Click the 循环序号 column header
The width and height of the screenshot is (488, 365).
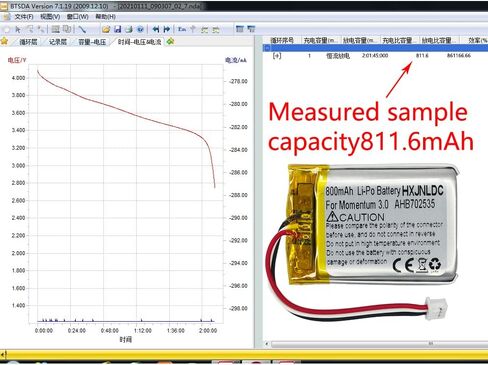pyautogui.click(x=282, y=40)
